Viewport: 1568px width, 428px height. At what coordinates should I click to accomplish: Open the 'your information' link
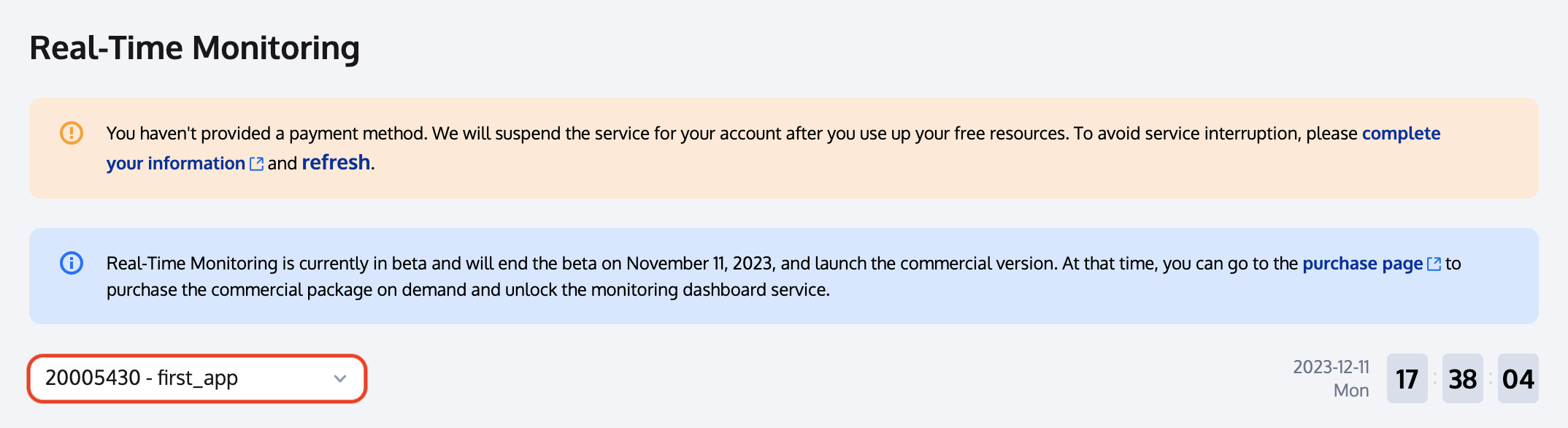click(x=175, y=164)
